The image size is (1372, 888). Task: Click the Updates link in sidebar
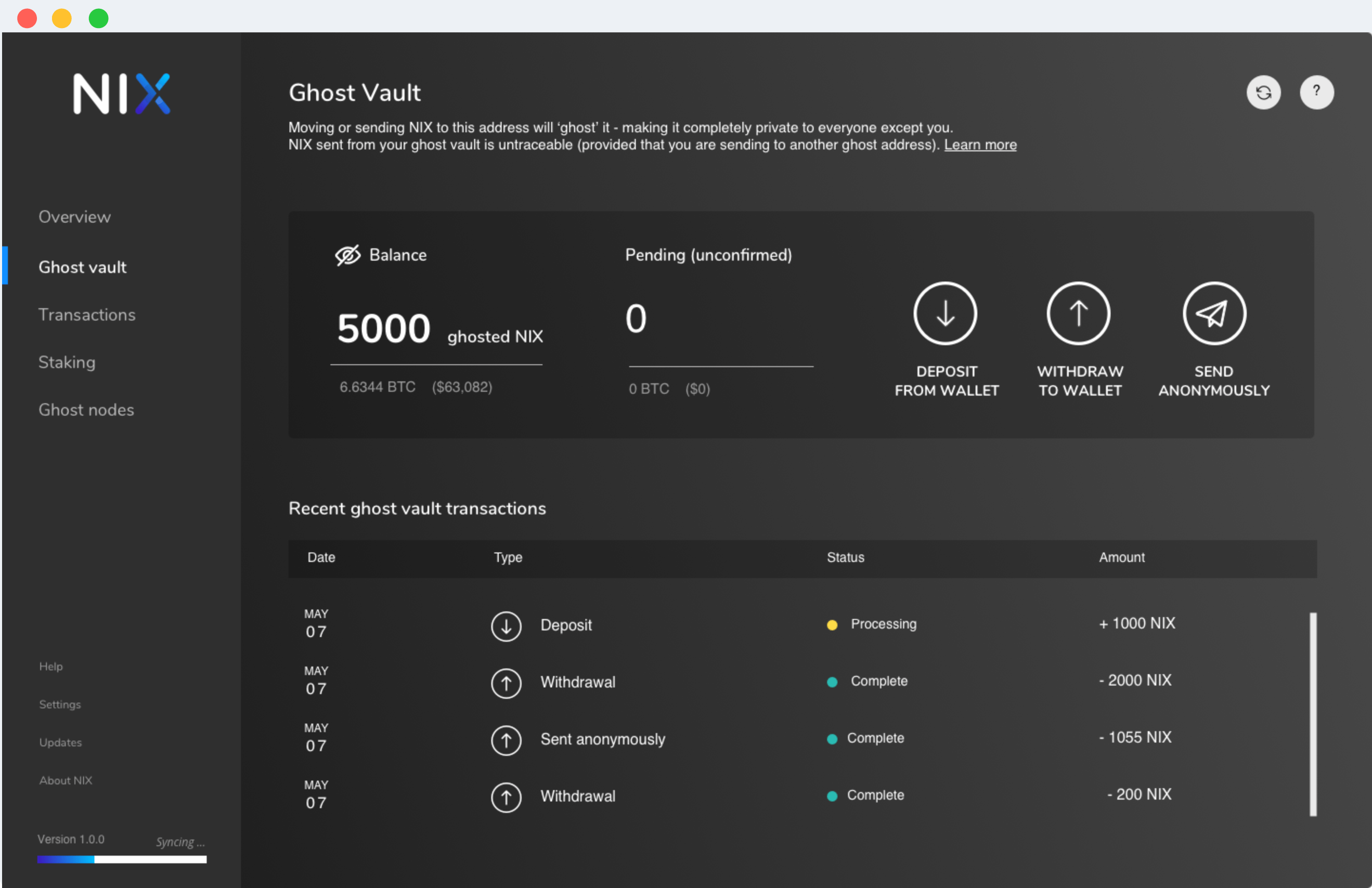pyautogui.click(x=60, y=742)
